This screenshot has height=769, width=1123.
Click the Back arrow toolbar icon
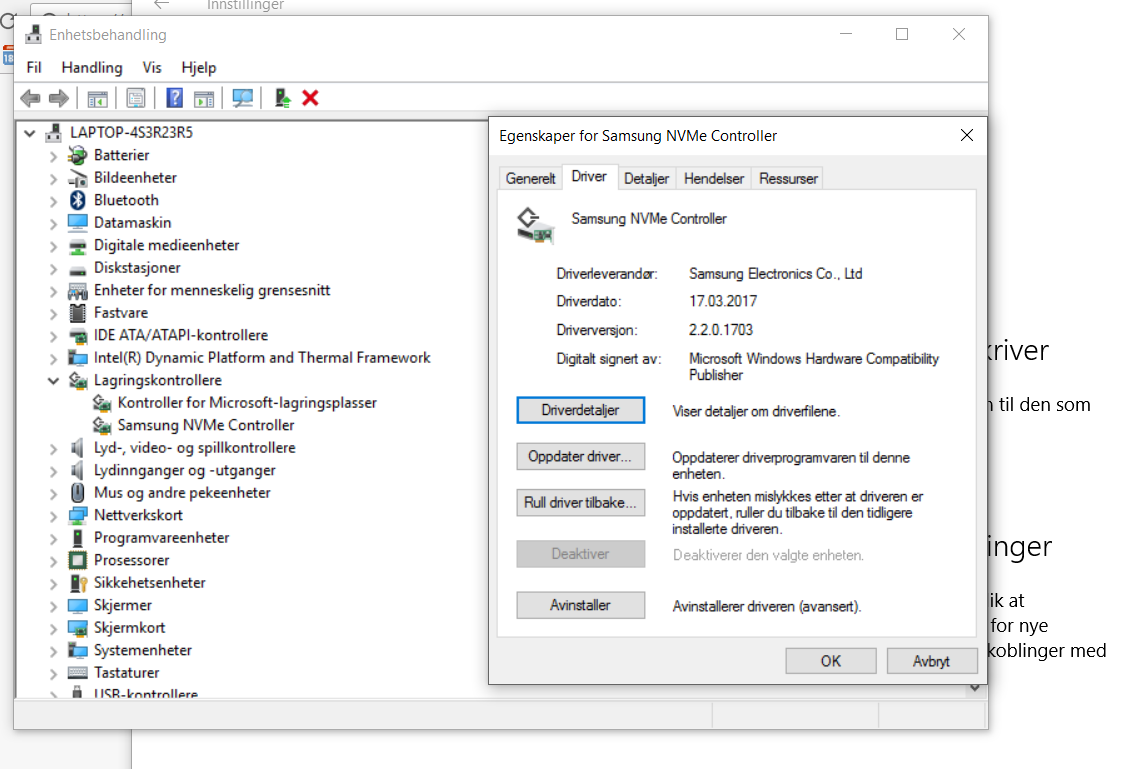(30, 98)
